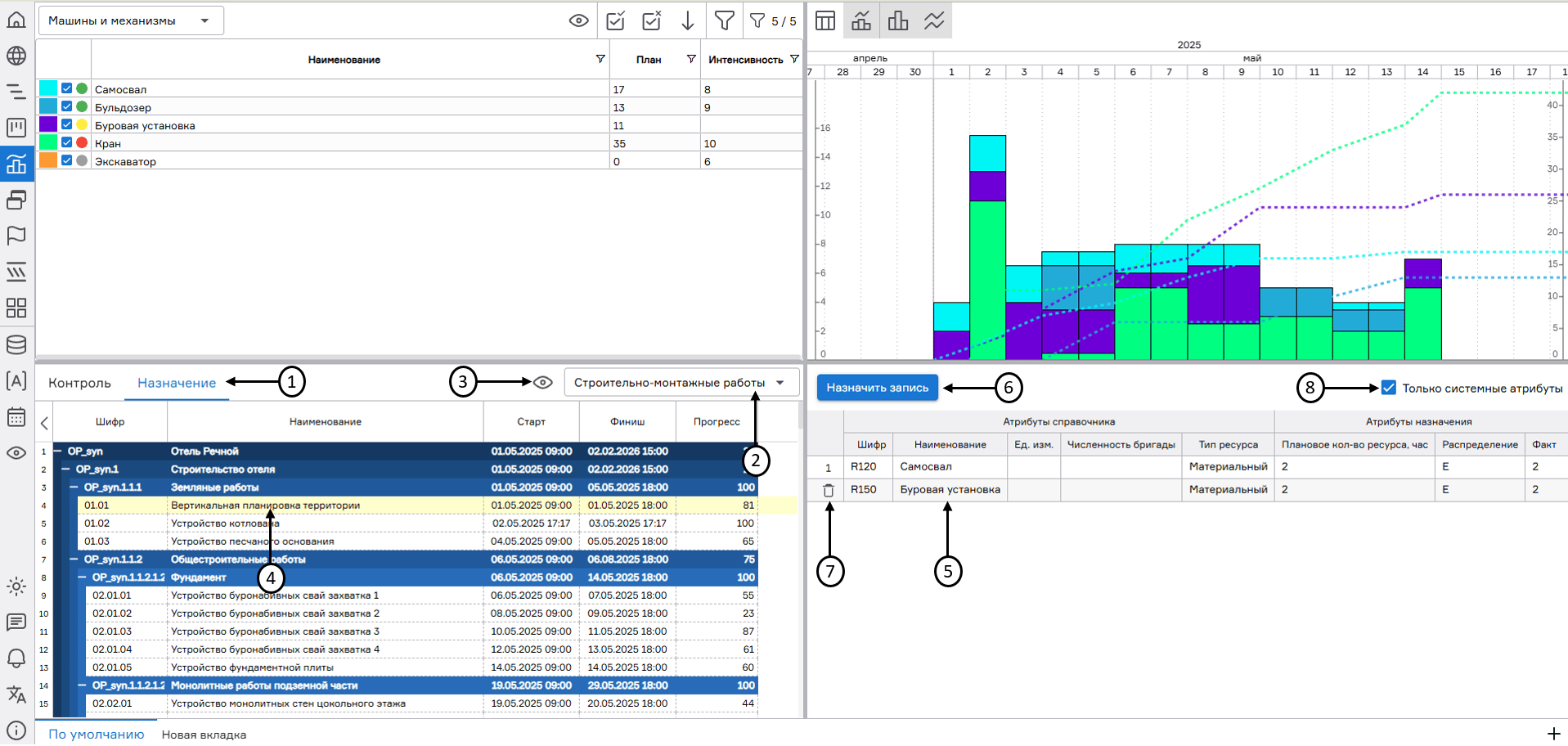Switch to the bar chart view icon

[898, 20]
